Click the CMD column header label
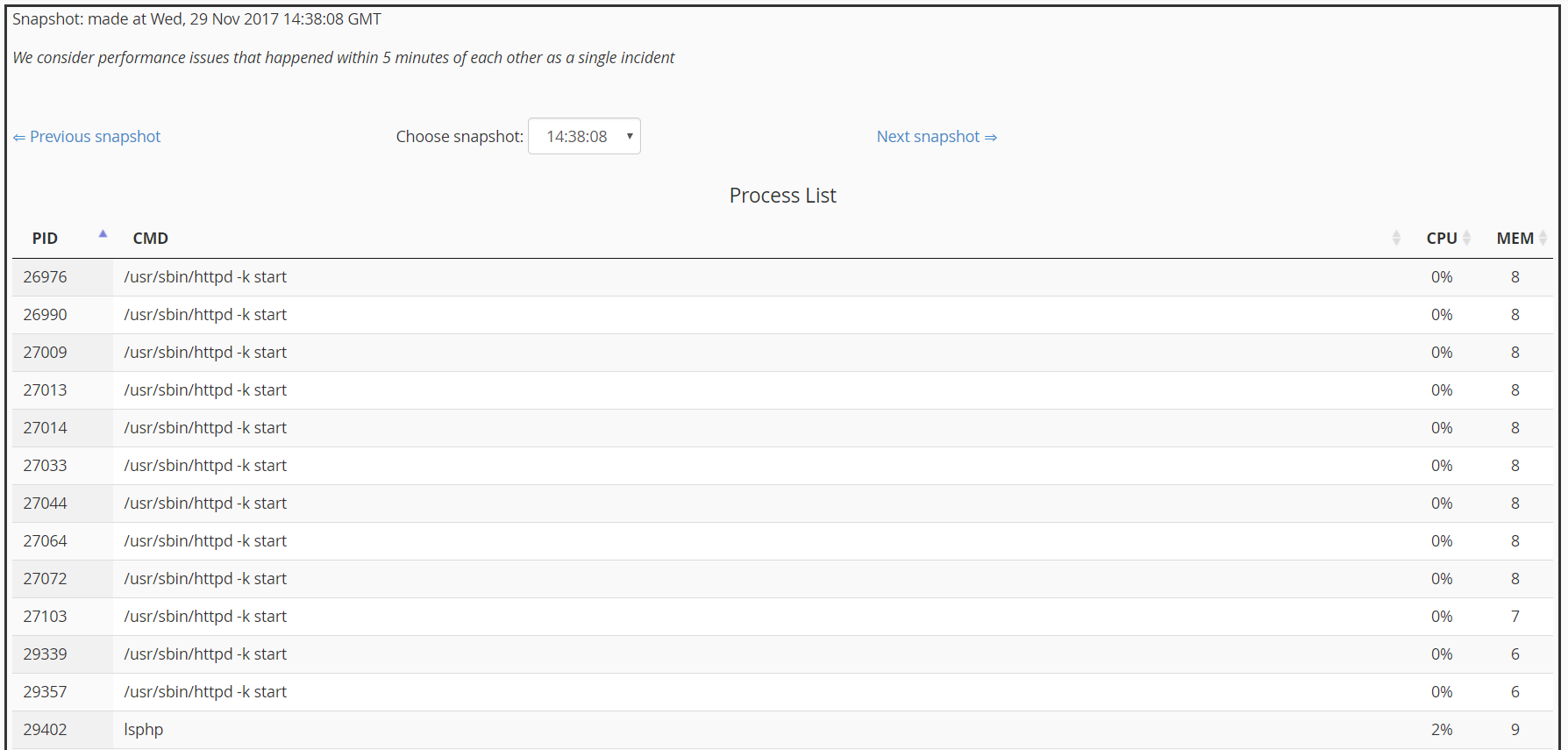 tap(150, 239)
